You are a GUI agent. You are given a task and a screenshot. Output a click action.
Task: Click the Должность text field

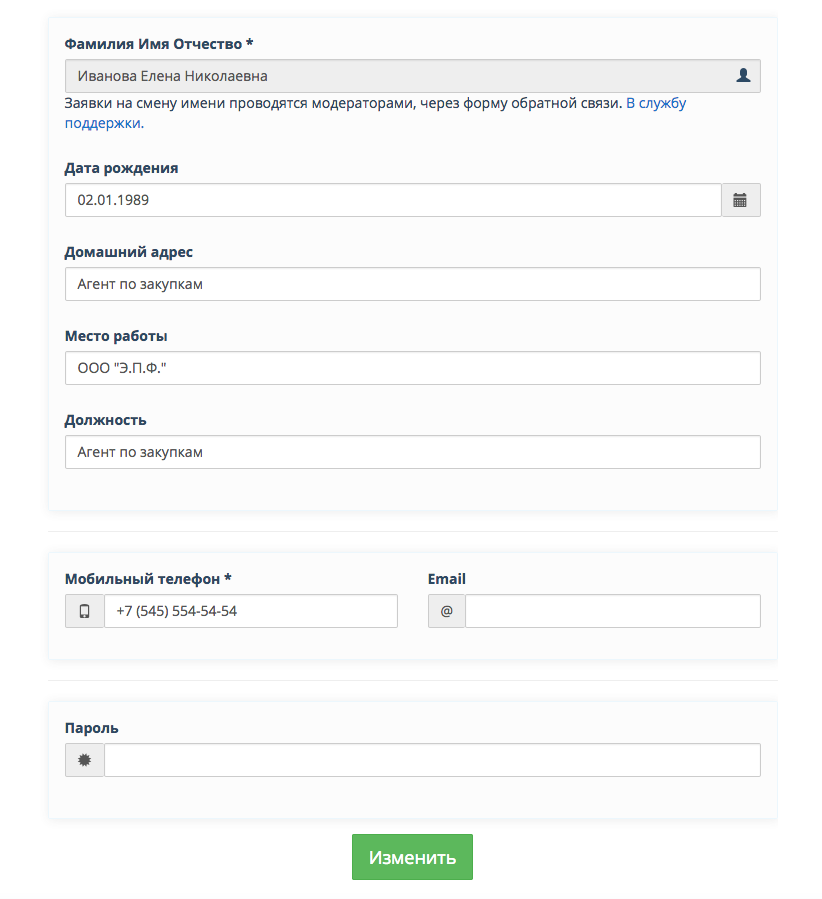[412, 452]
